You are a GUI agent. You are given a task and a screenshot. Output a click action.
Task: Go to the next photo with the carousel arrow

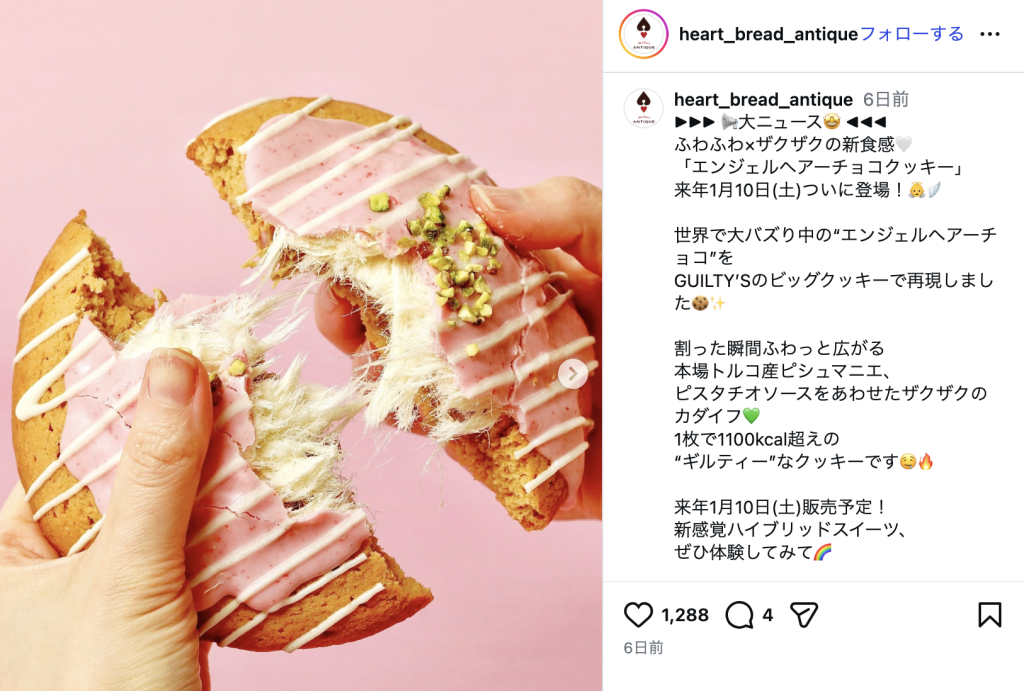click(x=573, y=374)
